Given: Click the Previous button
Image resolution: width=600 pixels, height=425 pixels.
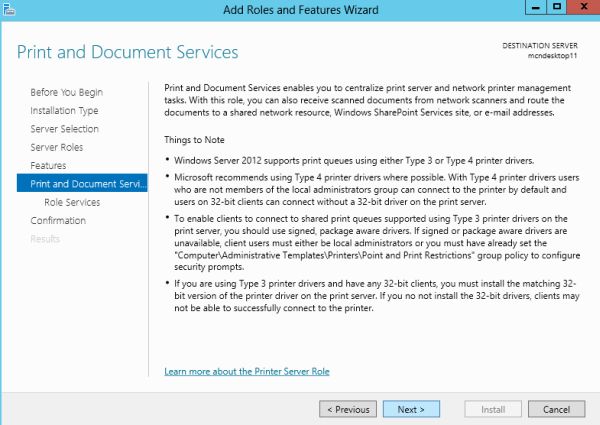Looking at the screenshot, I should pyautogui.click(x=348, y=409).
